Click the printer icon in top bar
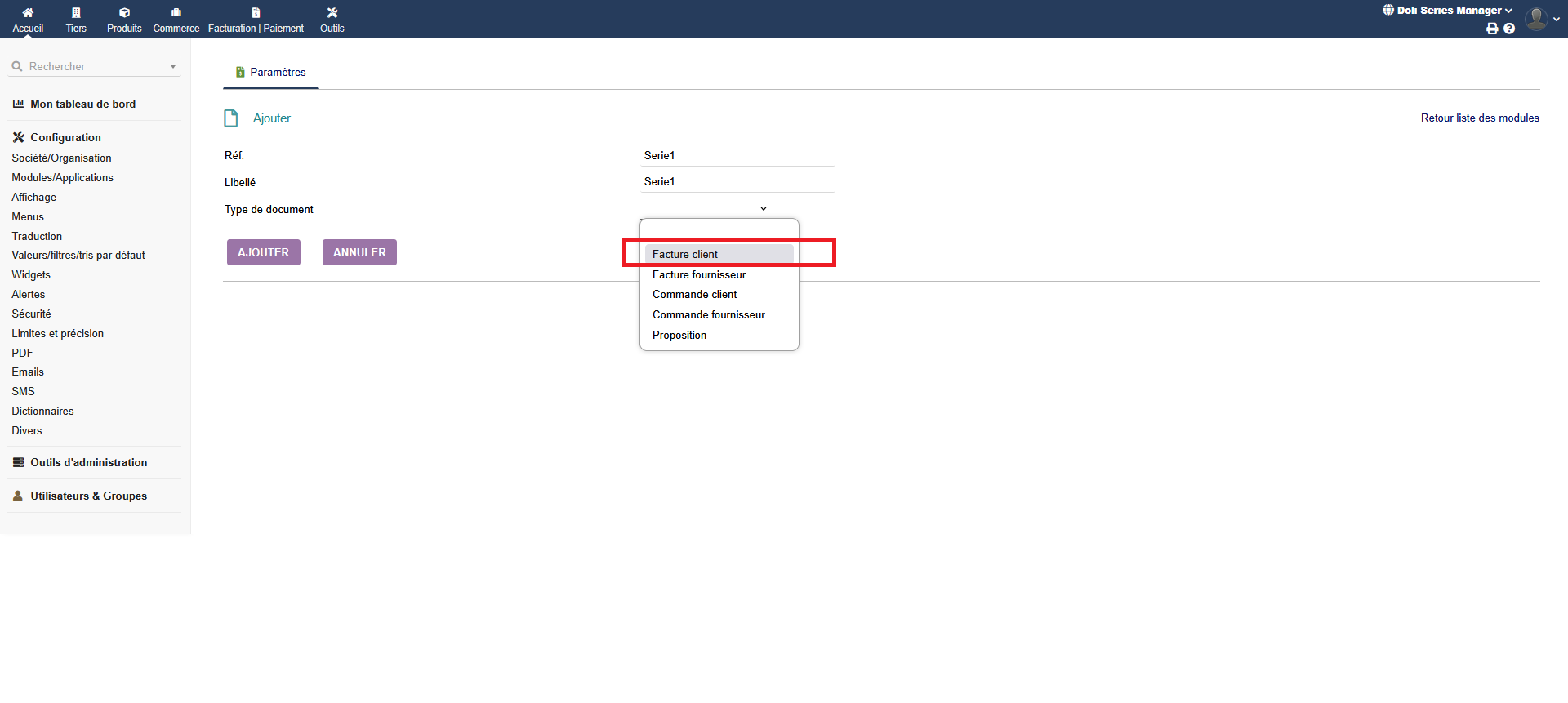 pos(1492,29)
